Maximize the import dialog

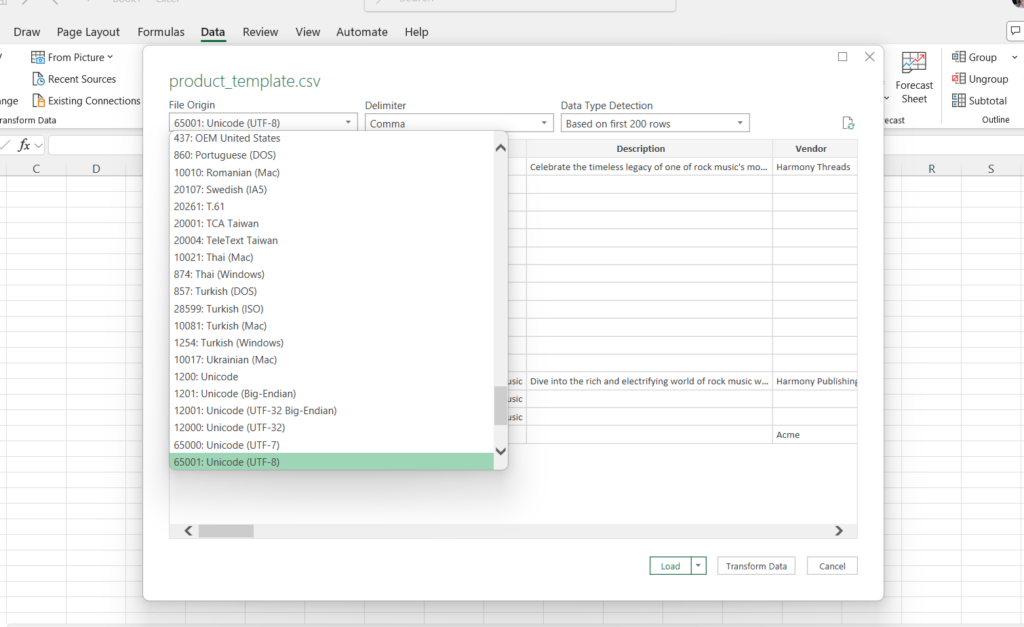point(842,57)
